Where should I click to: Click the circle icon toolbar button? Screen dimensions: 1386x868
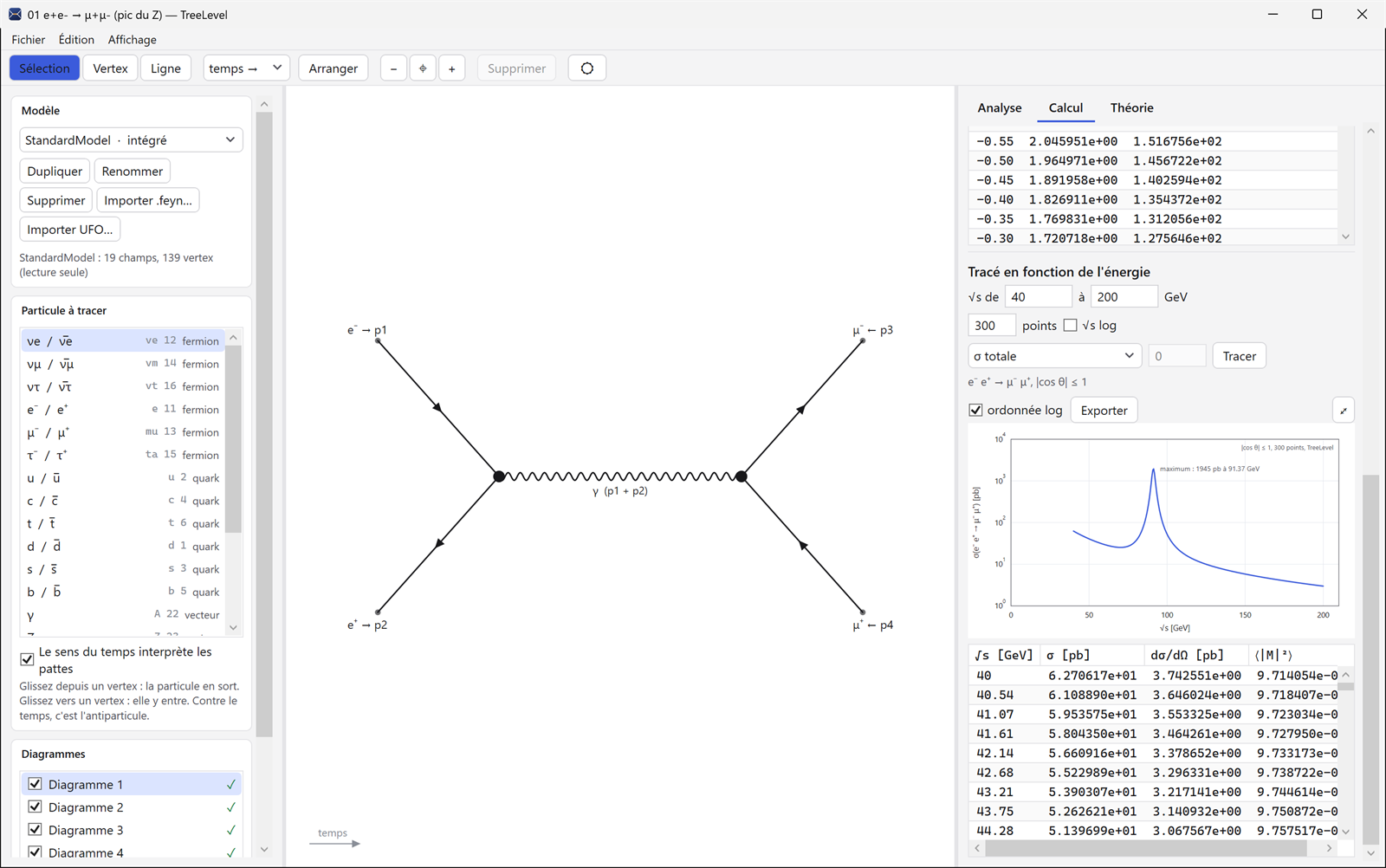(x=587, y=68)
